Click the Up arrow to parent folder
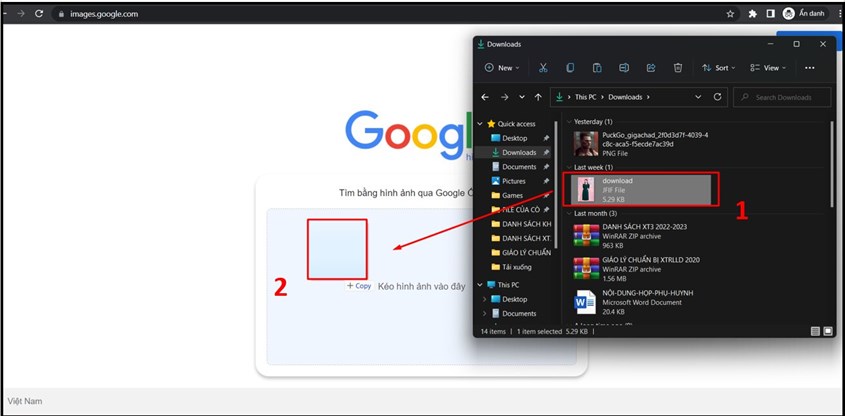This screenshot has height=416, width=845. pyautogui.click(x=538, y=97)
